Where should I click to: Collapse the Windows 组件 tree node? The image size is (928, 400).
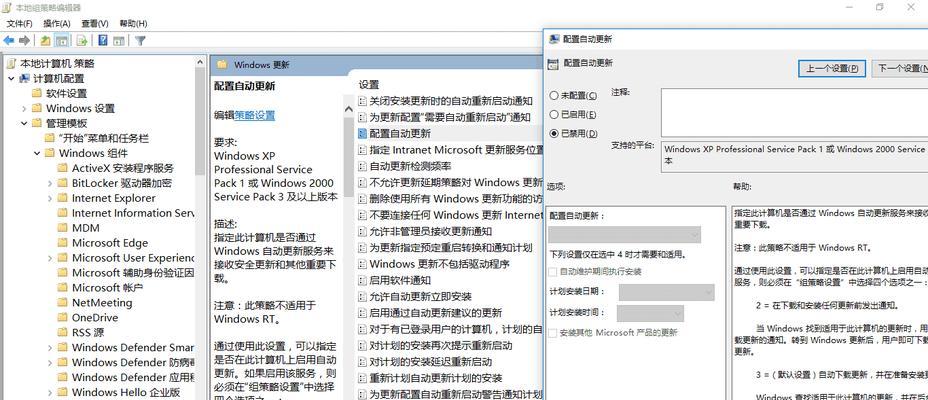(37, 153)
